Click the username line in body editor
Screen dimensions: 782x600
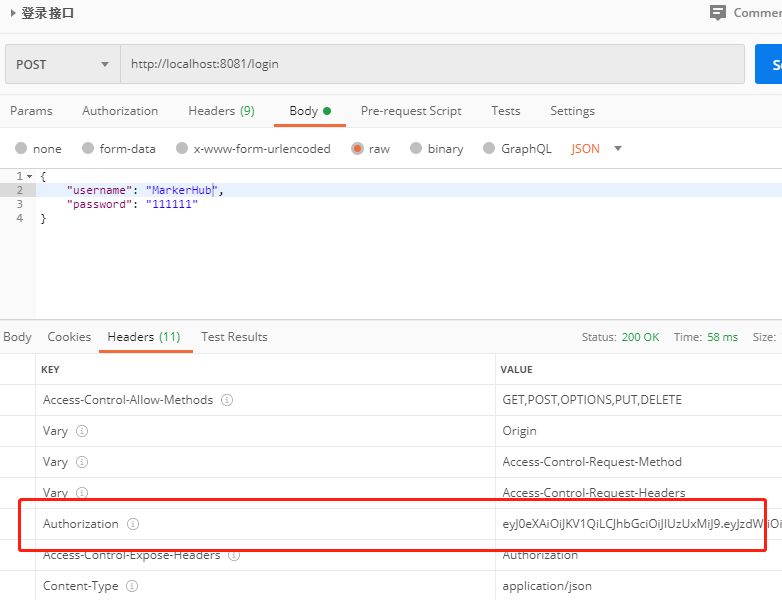(x=408, y=190)
